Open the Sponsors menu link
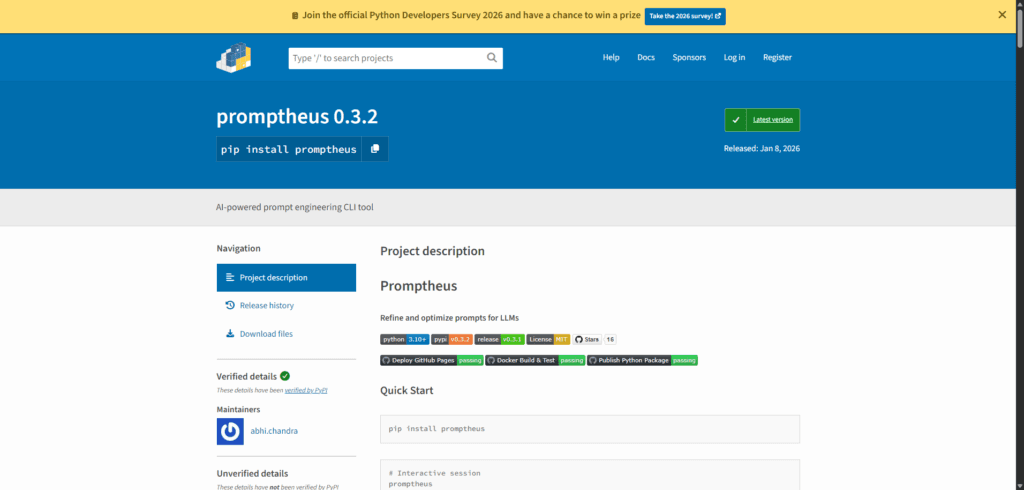Viewport: 1024px width, 490px height. click(x=689, y=57)
